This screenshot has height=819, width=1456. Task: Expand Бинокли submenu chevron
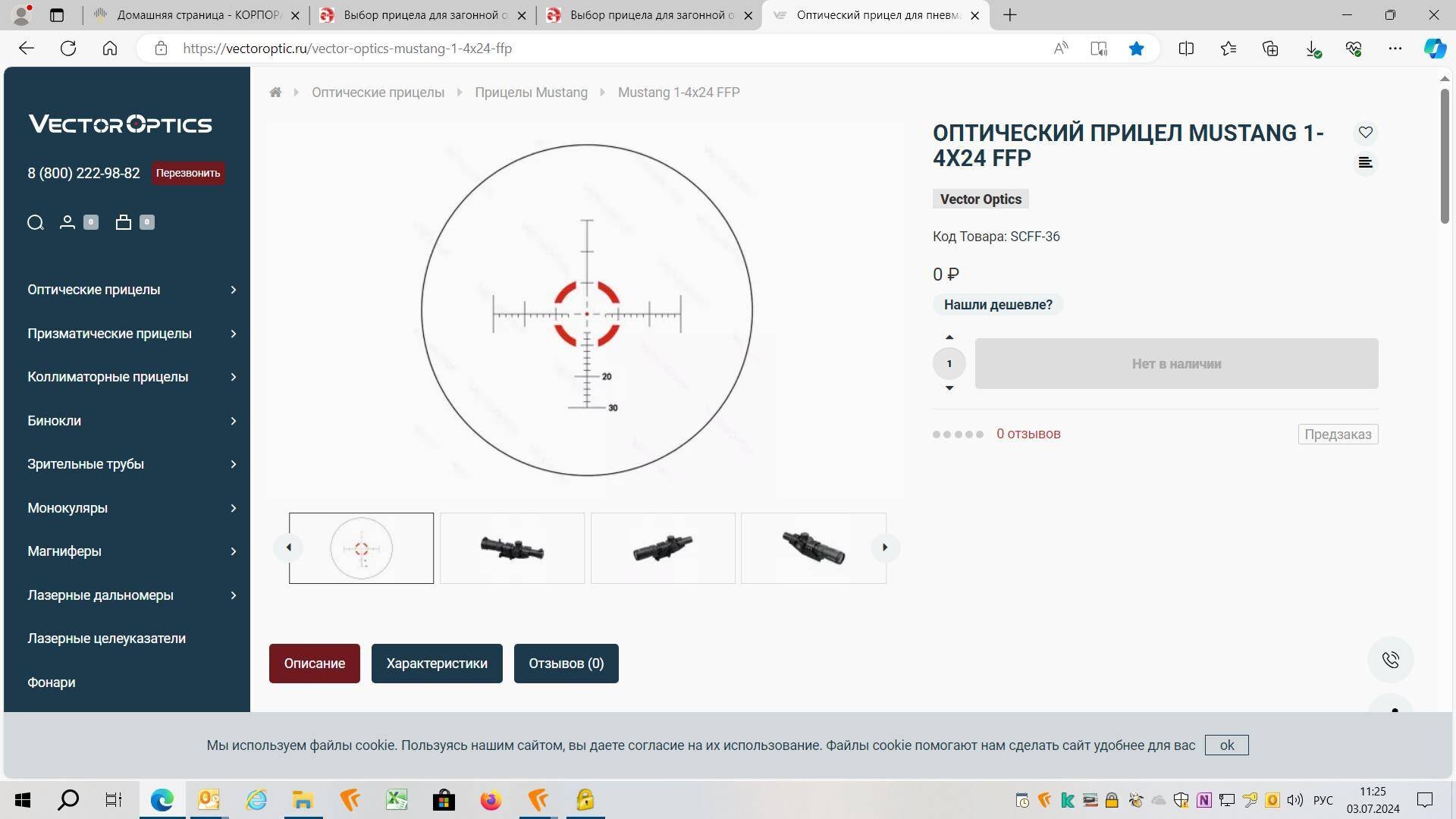coord(234,421)
